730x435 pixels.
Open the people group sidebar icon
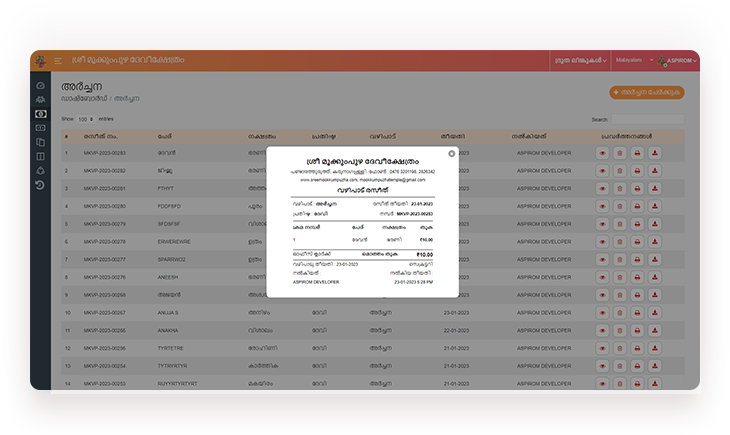[41, 100]
